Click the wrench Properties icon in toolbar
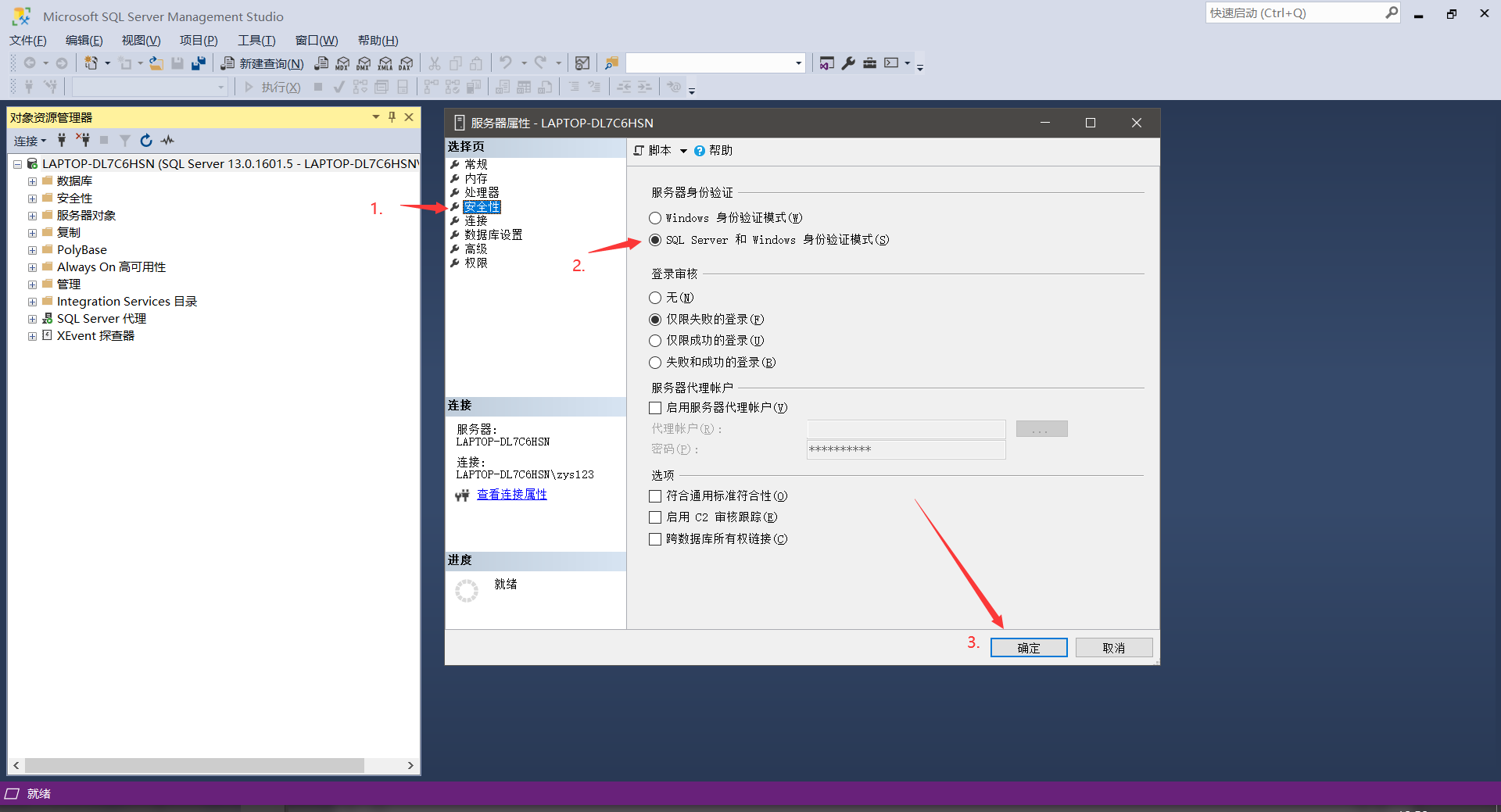1501x812 pixels. (x=848, y=63)
